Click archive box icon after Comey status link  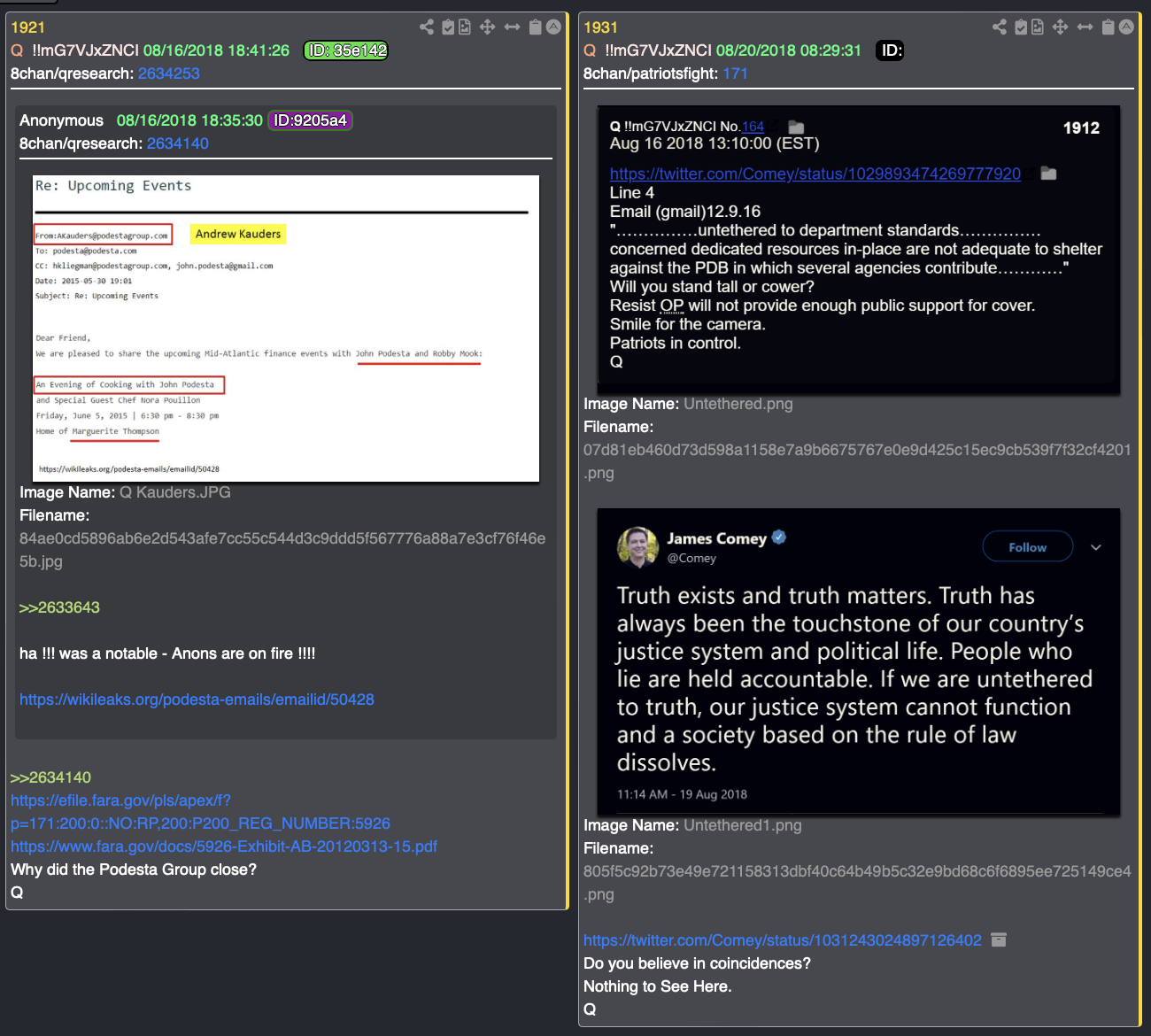pos(999,939)
